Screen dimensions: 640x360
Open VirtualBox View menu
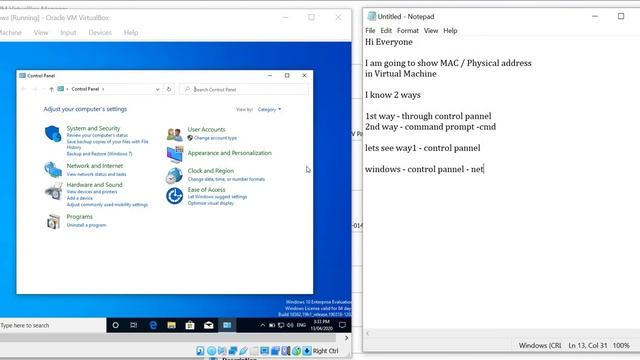[41, 33]
